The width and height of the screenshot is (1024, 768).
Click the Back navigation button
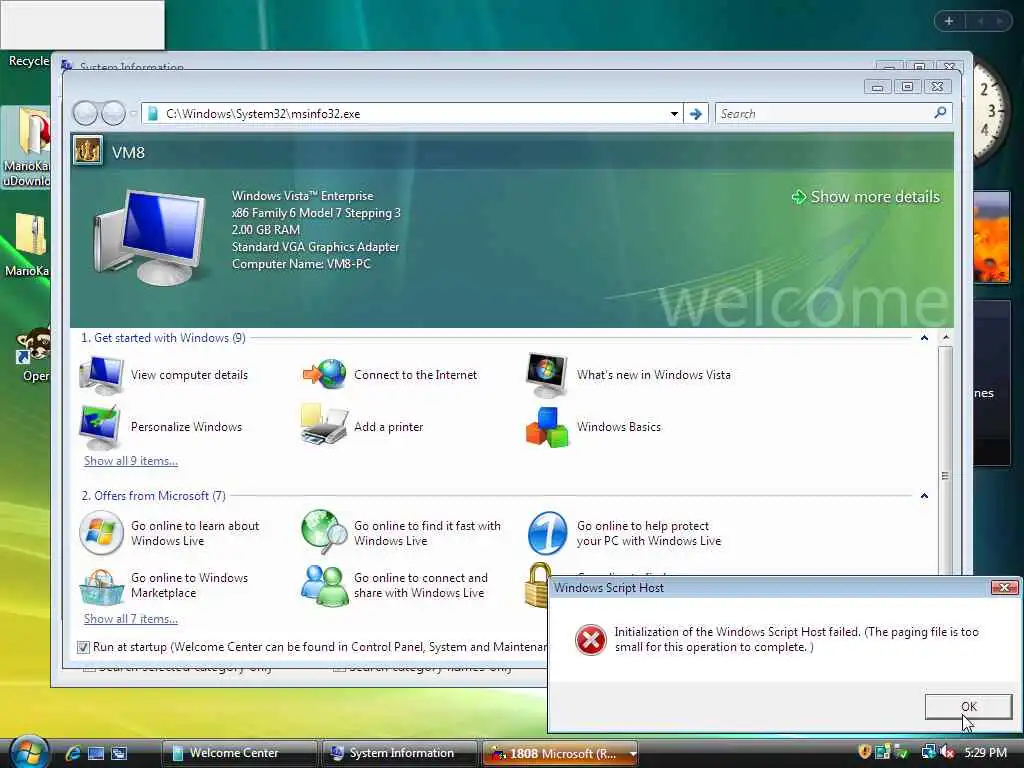pos(86,114)
